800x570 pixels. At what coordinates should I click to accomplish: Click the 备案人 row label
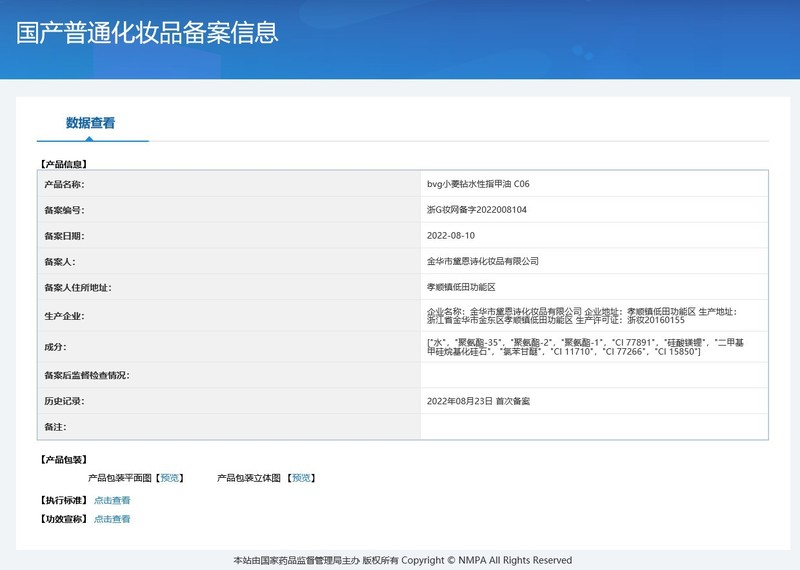[x=60, y=262]
